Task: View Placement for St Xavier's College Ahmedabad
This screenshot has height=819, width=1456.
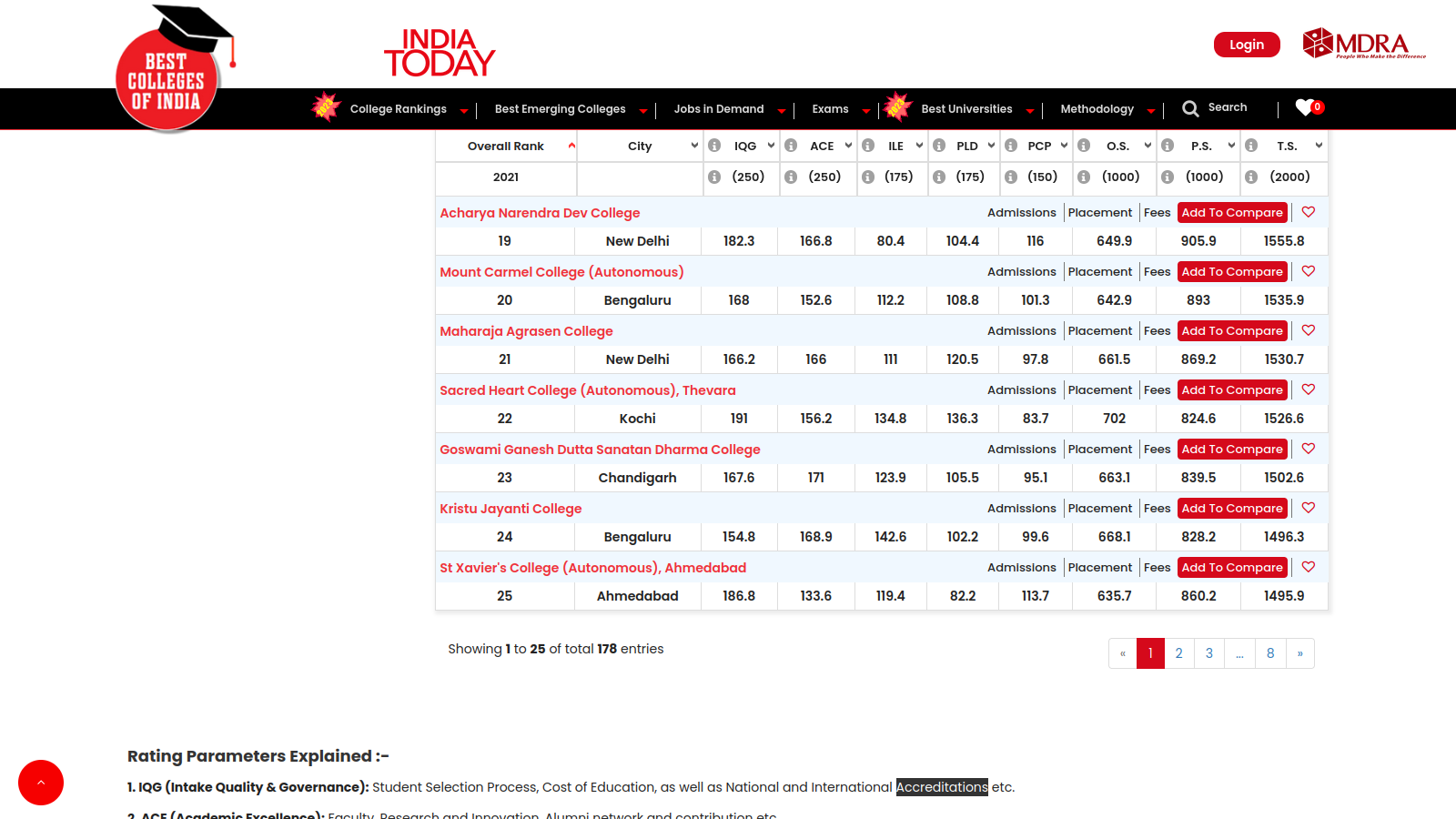Action: 1100,567
